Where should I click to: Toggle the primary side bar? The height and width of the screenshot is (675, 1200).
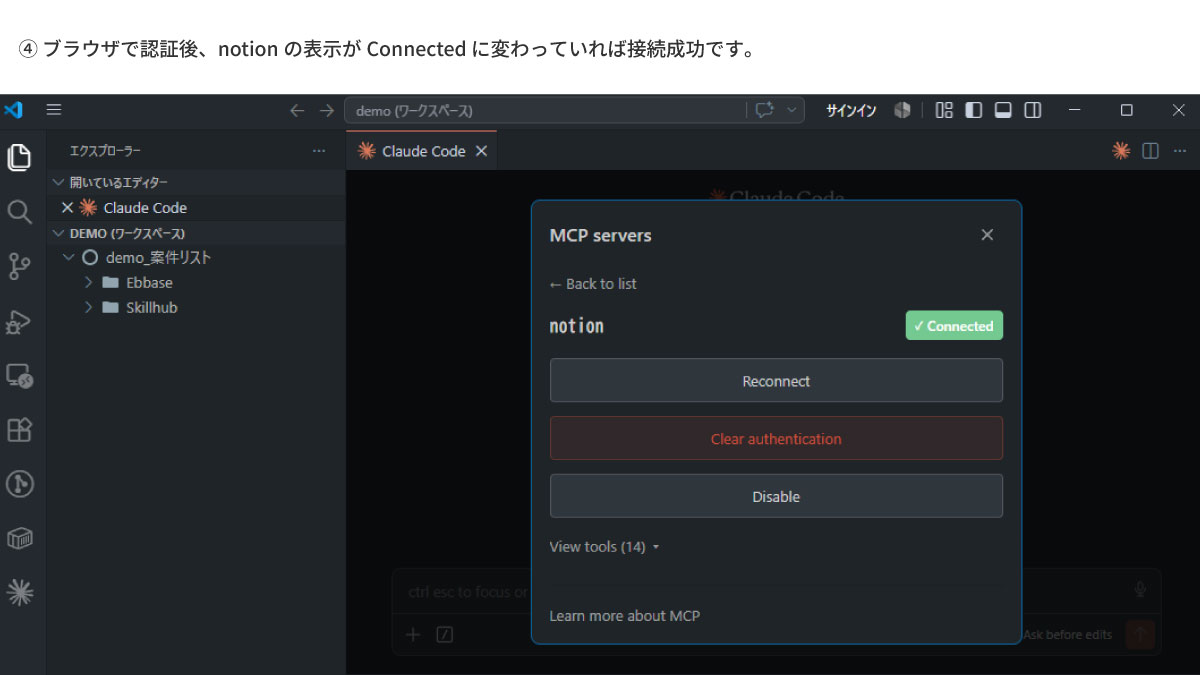click(x=974, y=110)
